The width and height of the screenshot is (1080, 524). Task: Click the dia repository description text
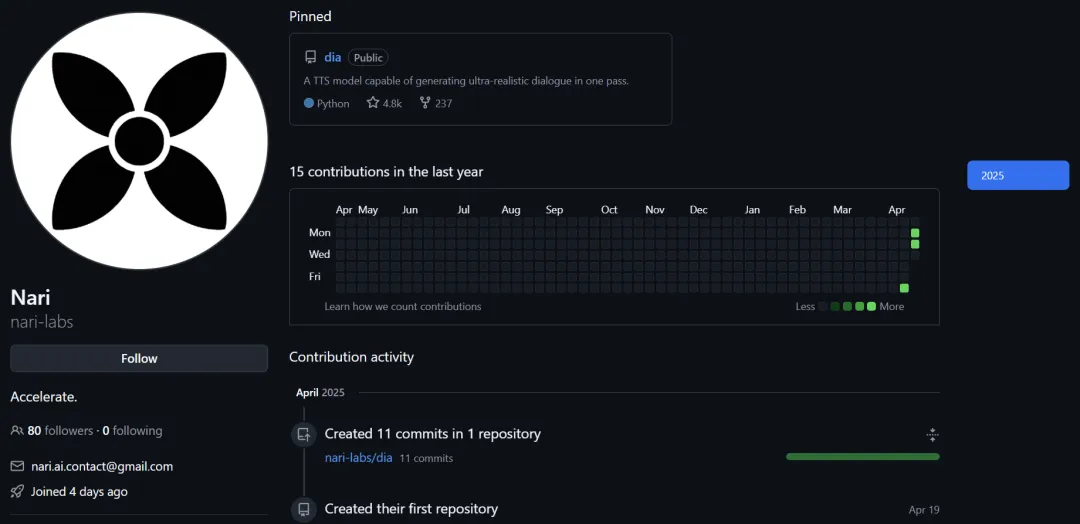click(x=466, y=81)
